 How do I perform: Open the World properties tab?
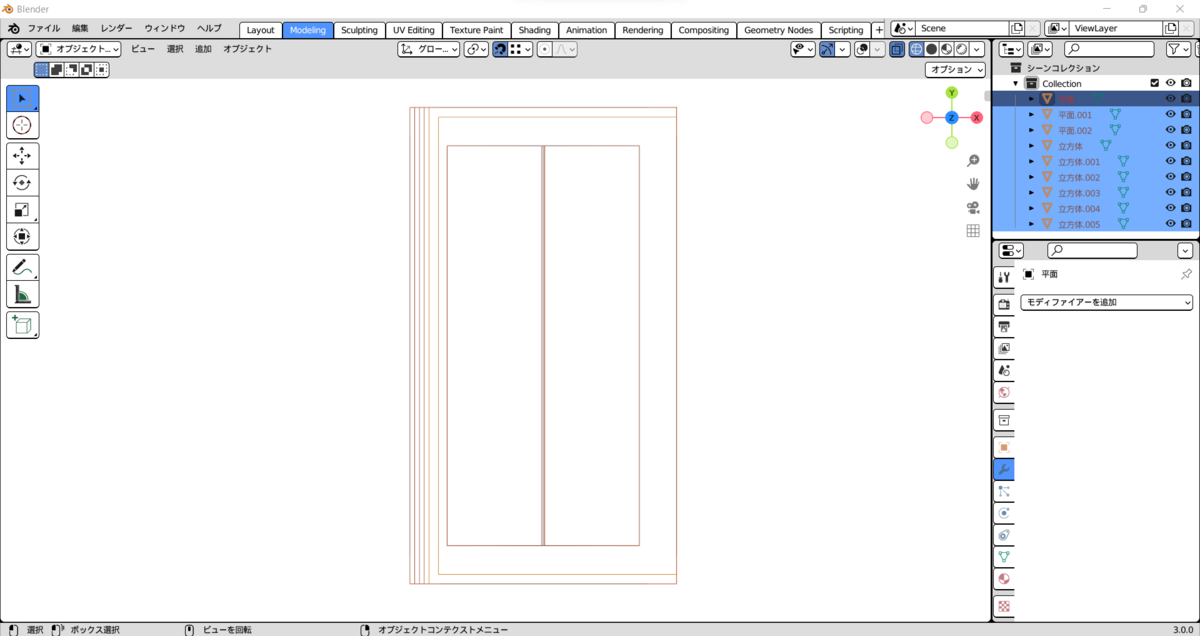click(1004, 392)
